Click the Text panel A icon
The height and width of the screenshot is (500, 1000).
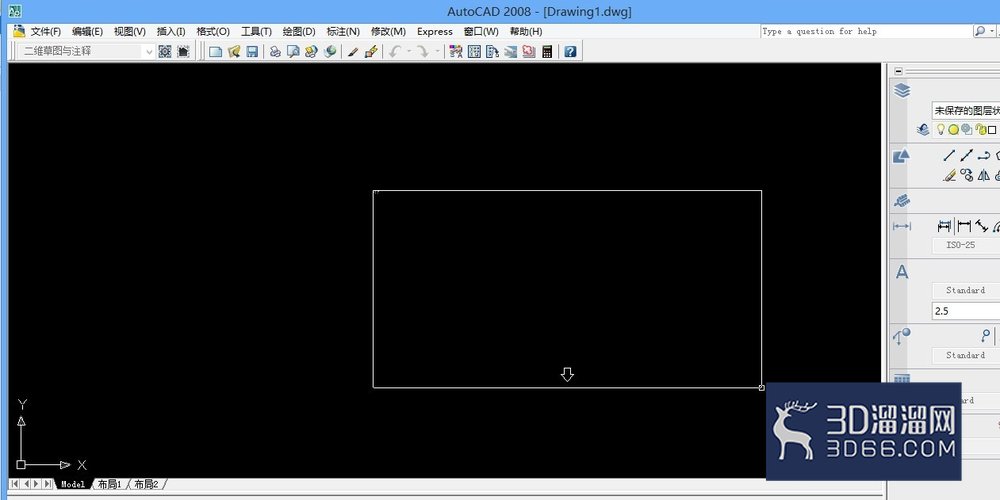(x=902, y=272)
